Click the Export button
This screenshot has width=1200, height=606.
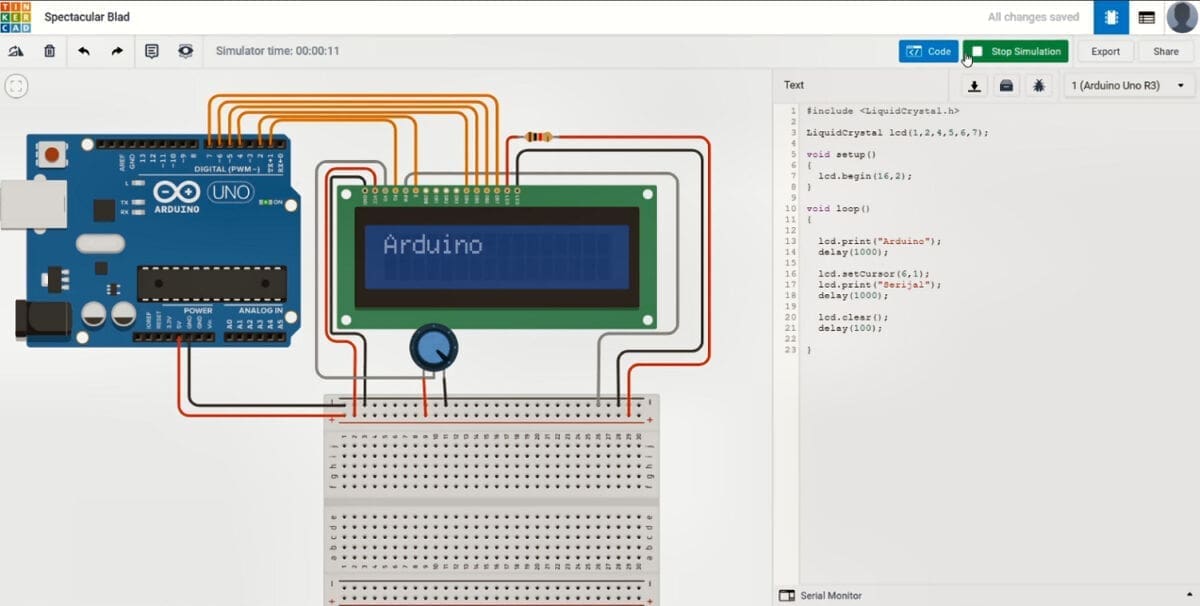point(1105,51)
